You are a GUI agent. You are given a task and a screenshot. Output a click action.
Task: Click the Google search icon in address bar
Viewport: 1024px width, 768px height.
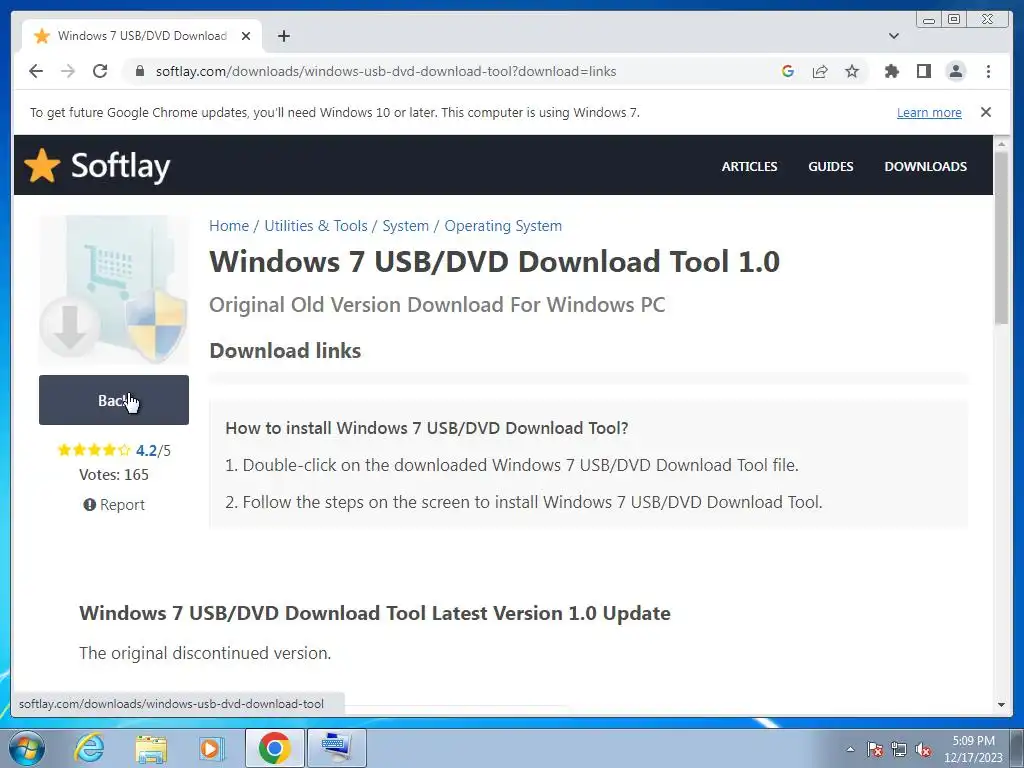788,71
